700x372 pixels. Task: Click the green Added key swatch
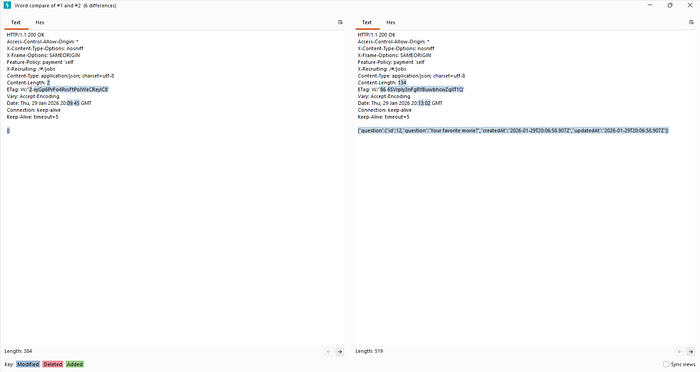coord(75,364)
